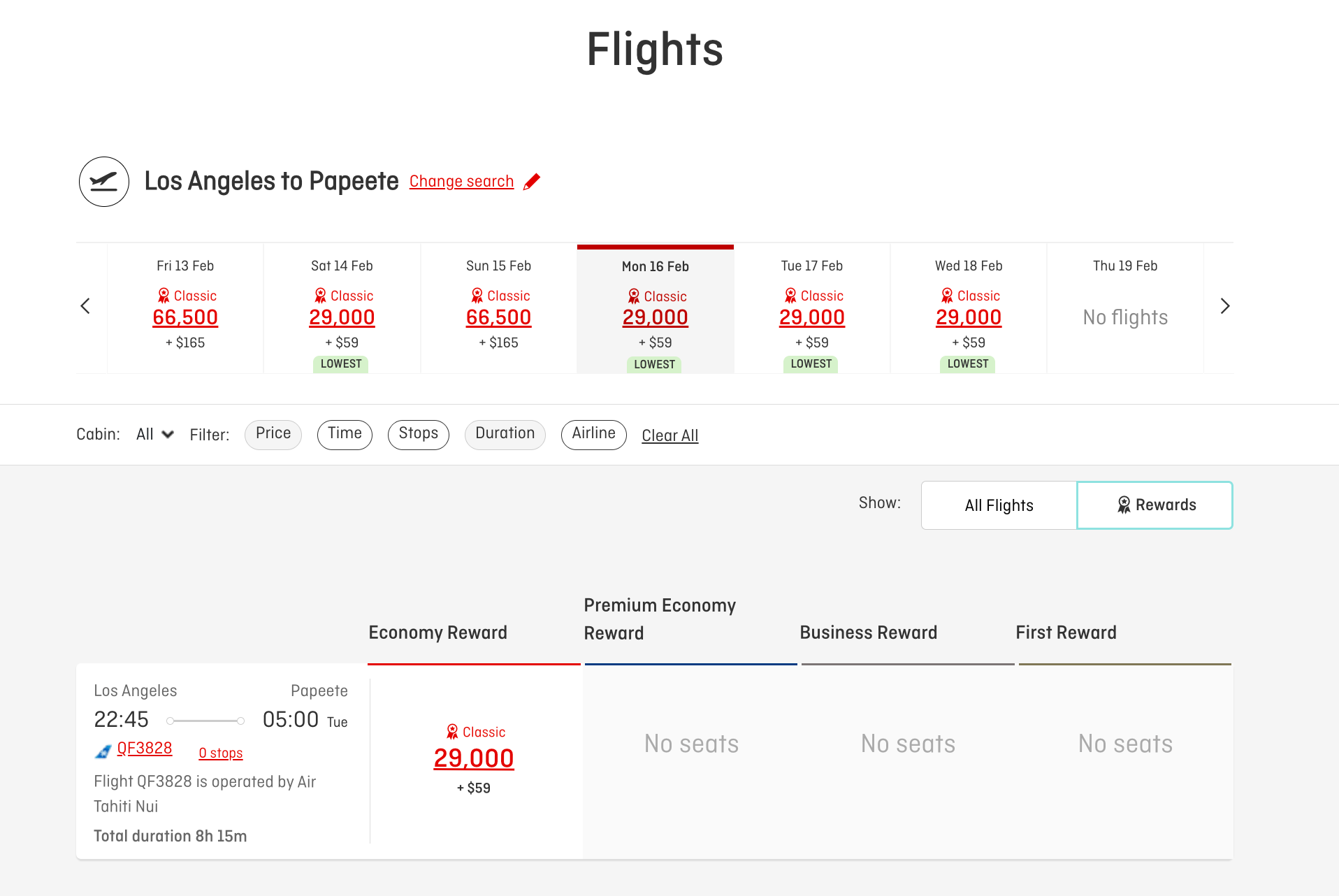Click the Change search link

click(461, 182)
